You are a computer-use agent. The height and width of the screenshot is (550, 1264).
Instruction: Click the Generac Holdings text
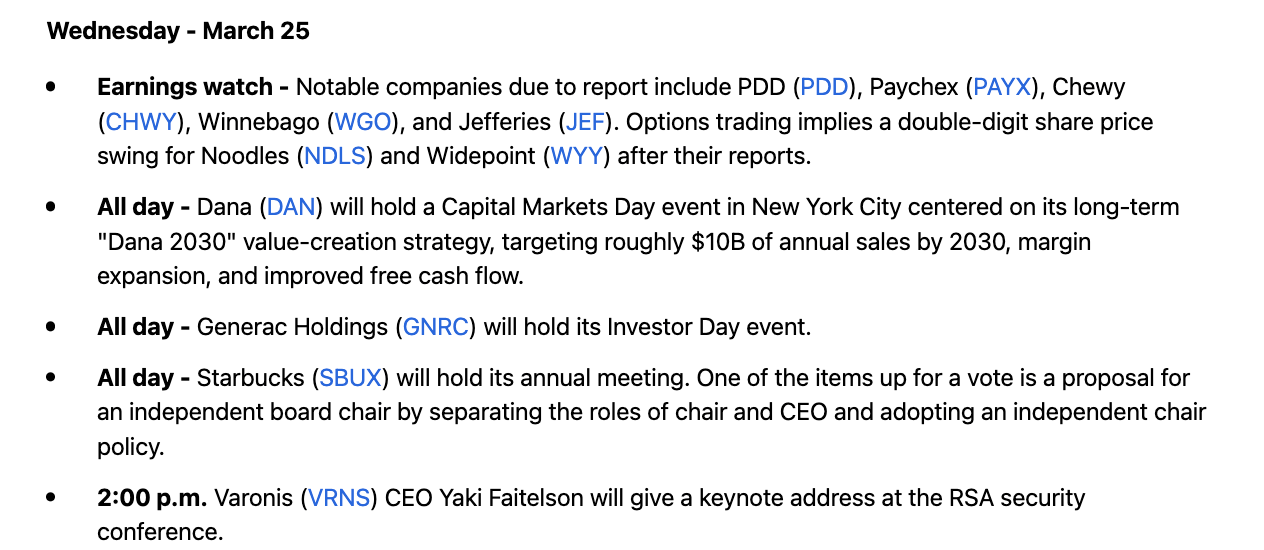[293, 327]
